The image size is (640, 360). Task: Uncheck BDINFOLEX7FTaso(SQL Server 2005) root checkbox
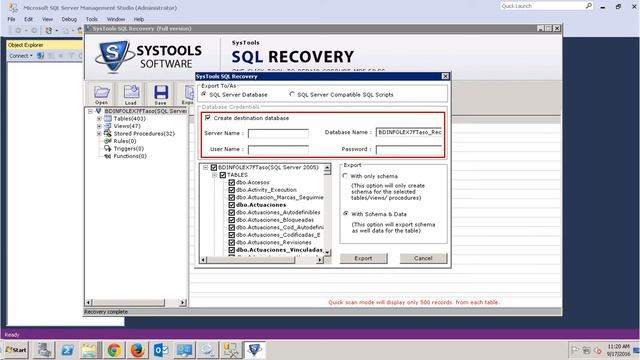point(214,167)
